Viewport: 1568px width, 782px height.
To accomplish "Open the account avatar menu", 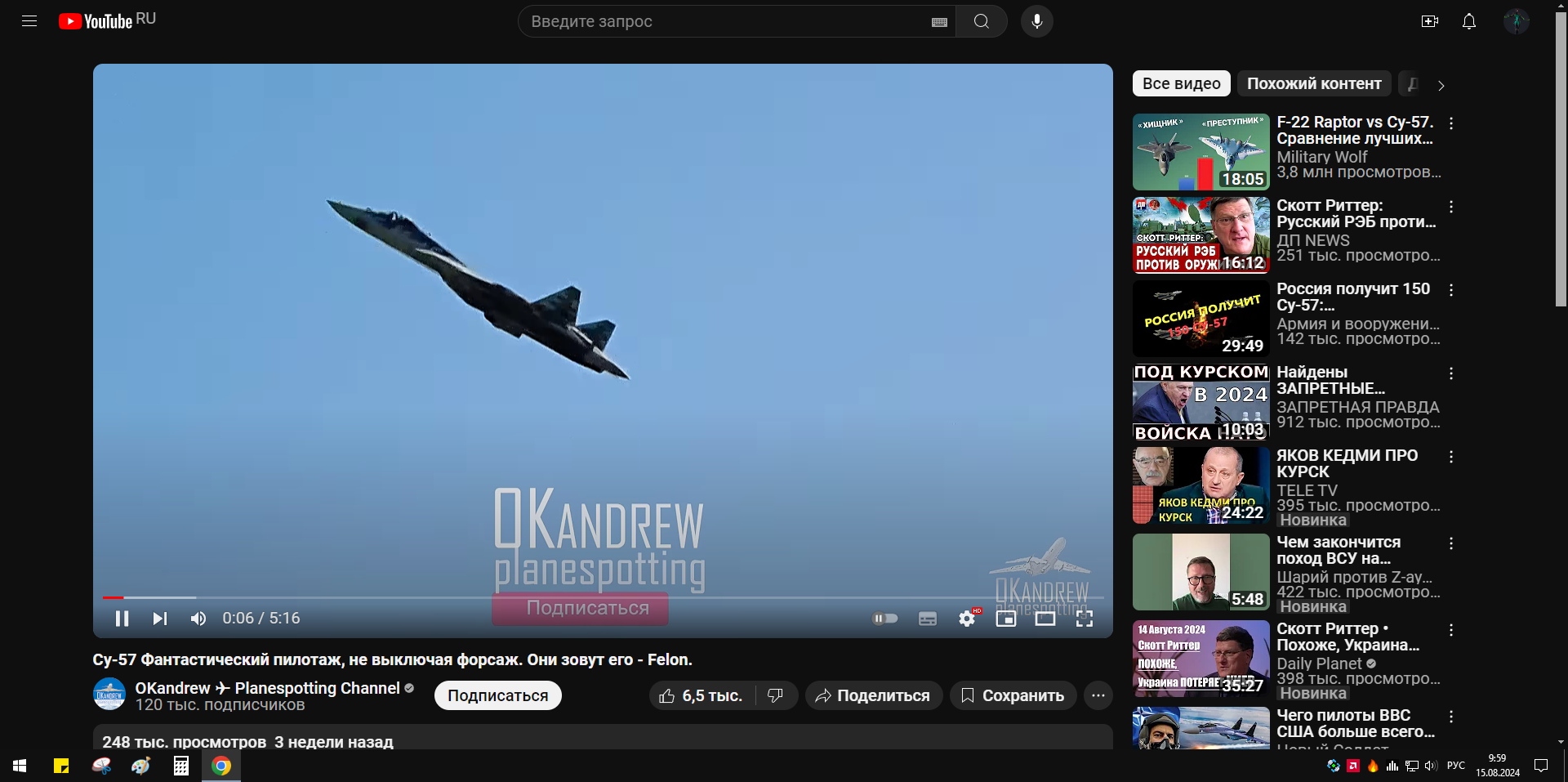I will [1517, 21].
